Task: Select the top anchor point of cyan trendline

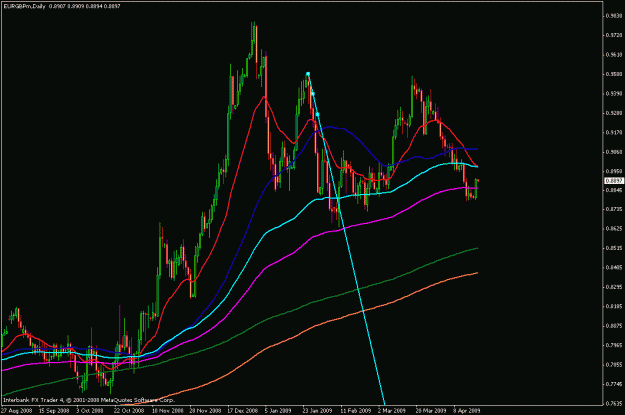Action: pos(308,74)
